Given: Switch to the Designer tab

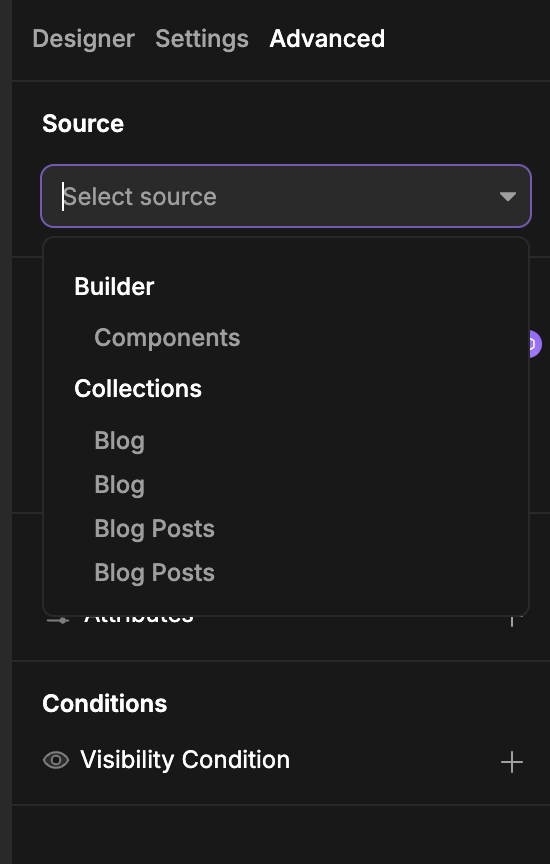Looking at the screenshot, I should tap(84, 39).
